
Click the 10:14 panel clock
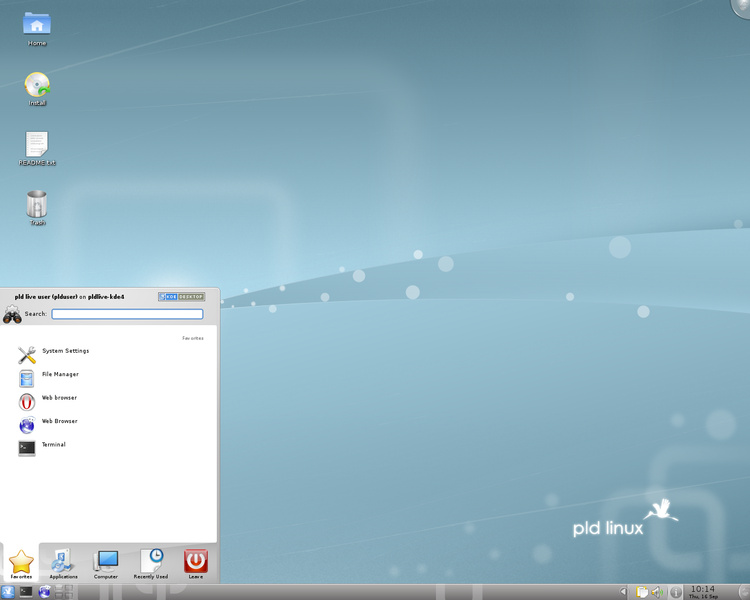pyautogui.click(x=703, y=592)
